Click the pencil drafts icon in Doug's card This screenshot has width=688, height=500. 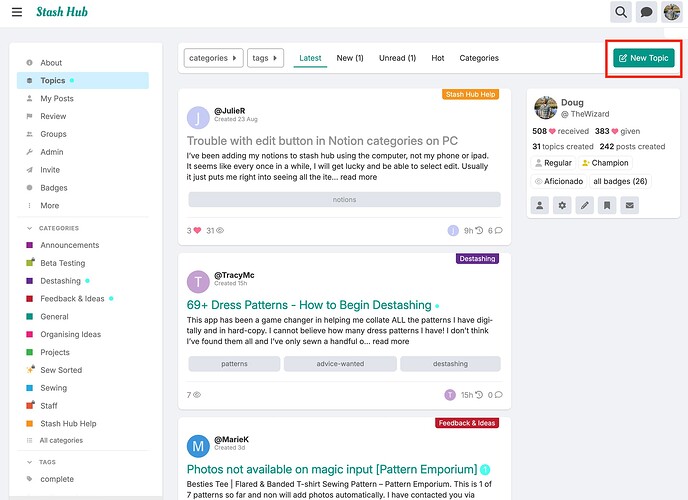pos(585,205)
